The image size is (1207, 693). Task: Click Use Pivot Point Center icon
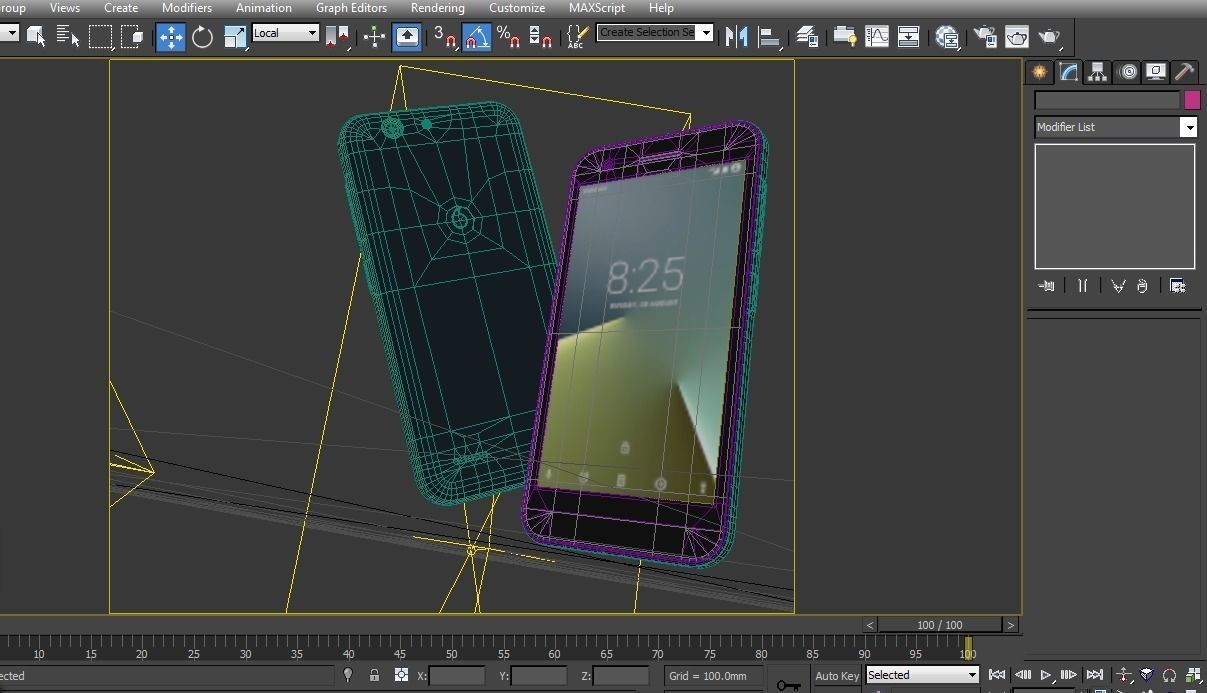337,37
